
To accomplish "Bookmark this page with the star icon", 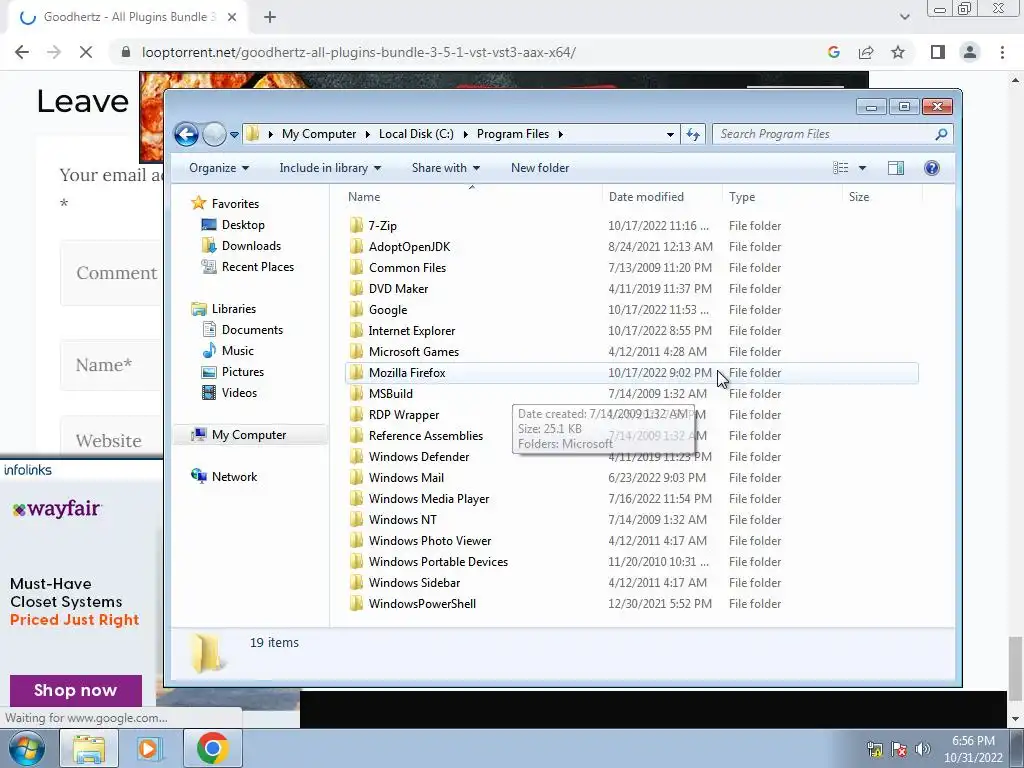I will [x=898, y=52].
